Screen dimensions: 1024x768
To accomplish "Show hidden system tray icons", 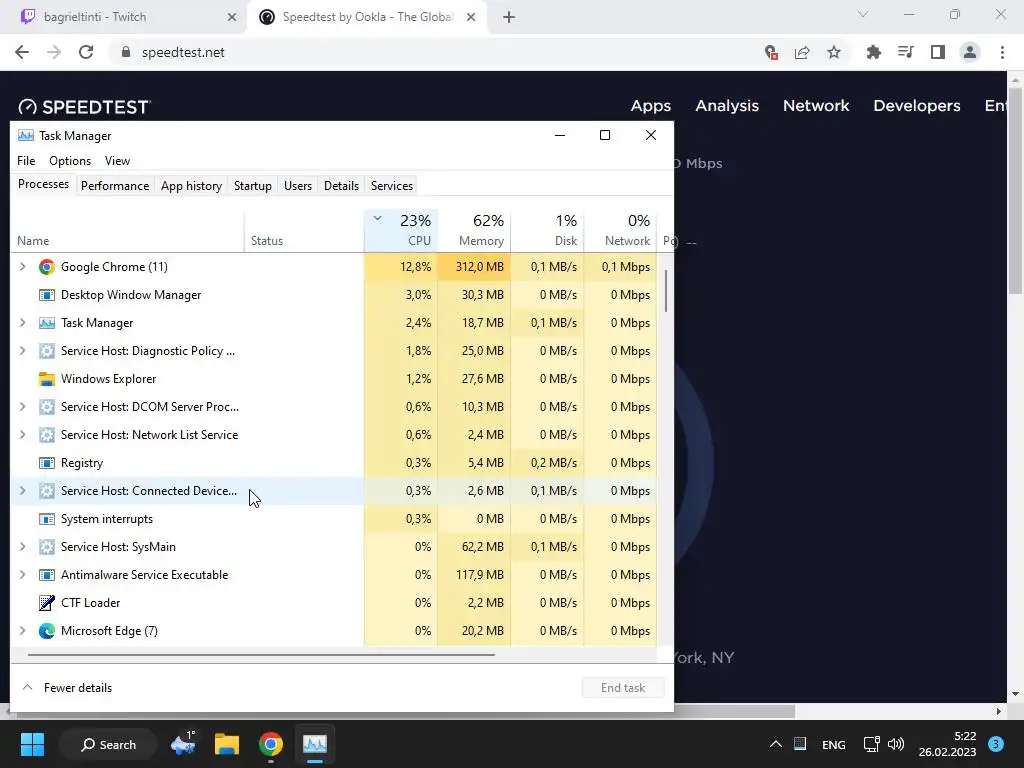I will (x=775, y=744).
